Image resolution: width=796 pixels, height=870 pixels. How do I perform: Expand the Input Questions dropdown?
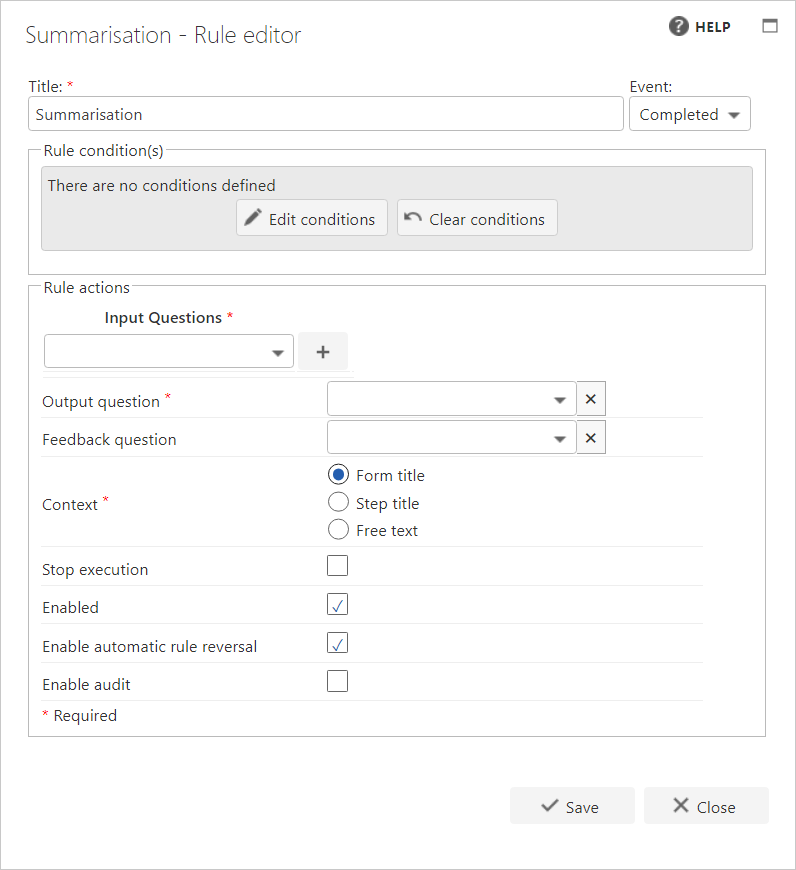(x=169, y=351)
